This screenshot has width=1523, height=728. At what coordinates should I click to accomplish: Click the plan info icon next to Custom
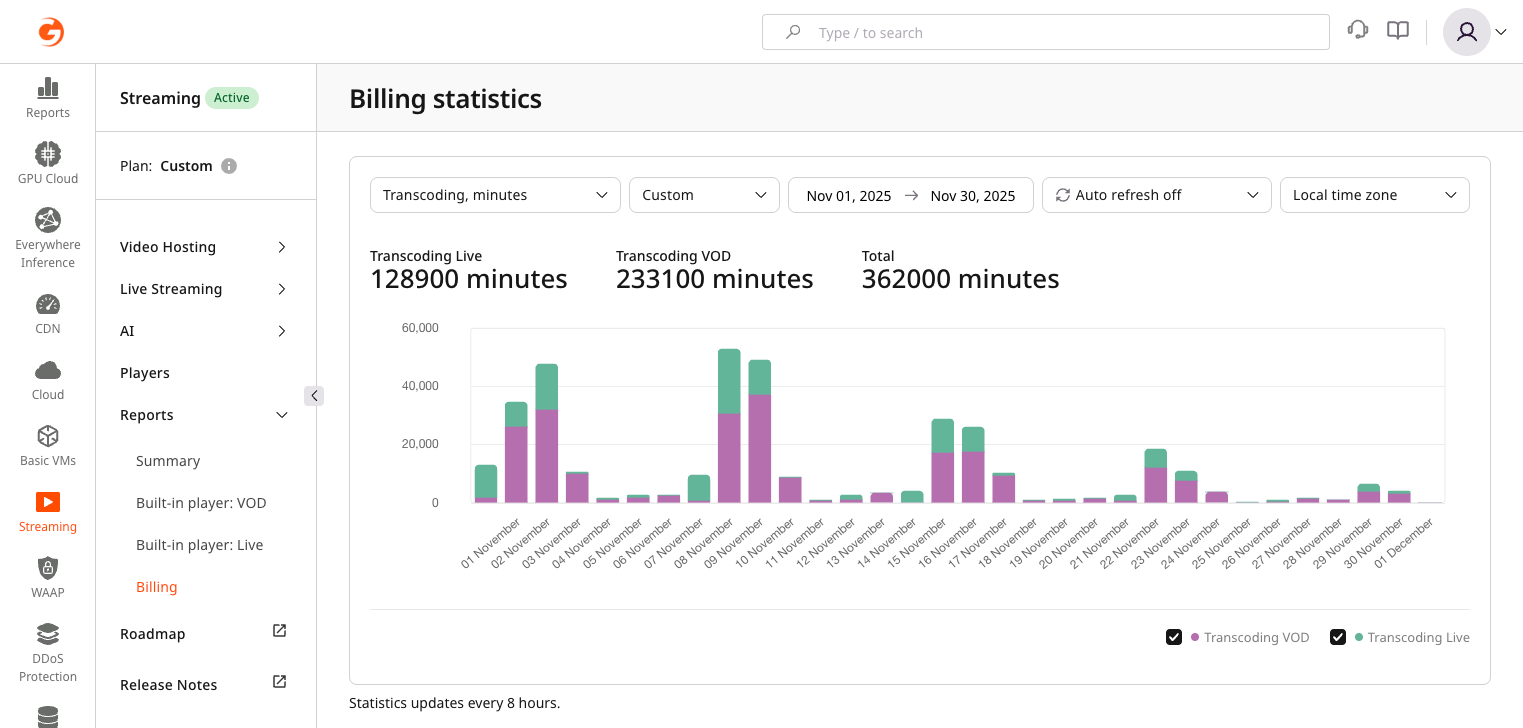tap(229, 166)
